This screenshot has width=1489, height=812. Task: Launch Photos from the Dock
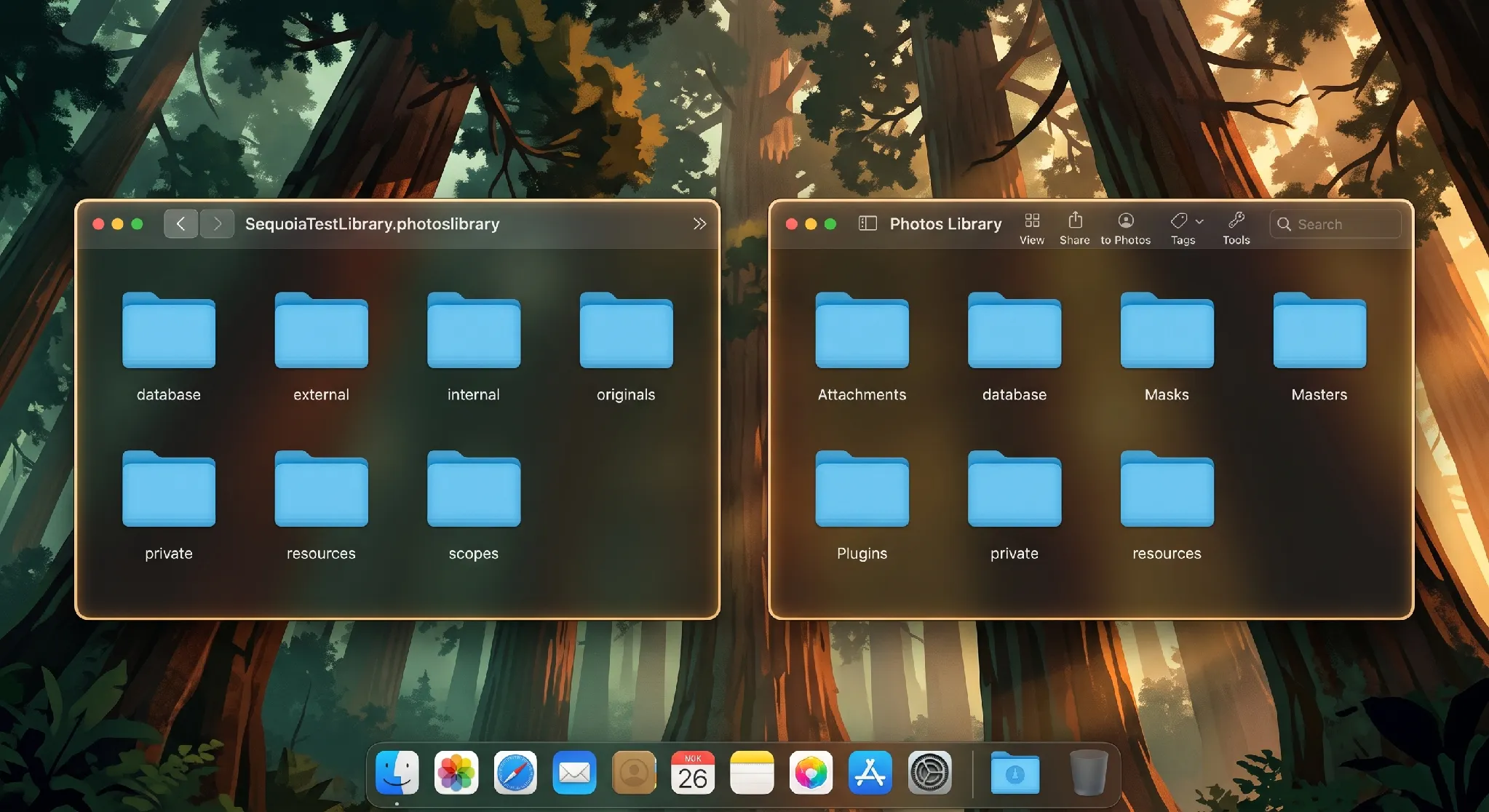456,773
